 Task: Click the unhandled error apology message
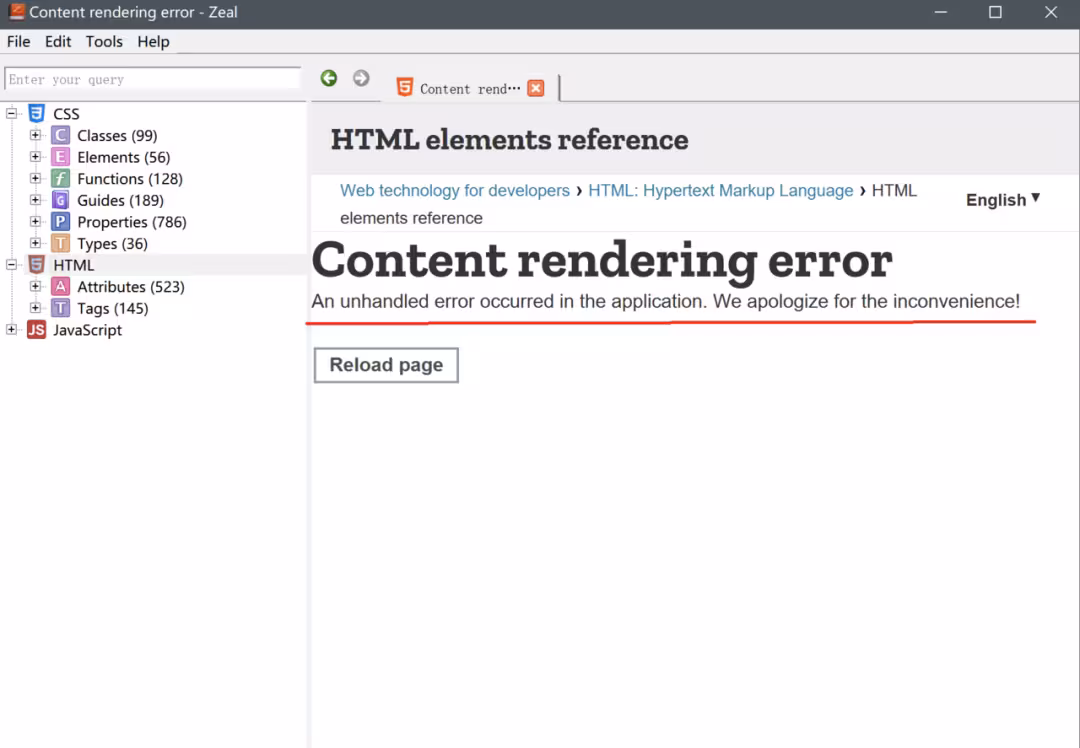pyautogui.click(x=665, y=301)
